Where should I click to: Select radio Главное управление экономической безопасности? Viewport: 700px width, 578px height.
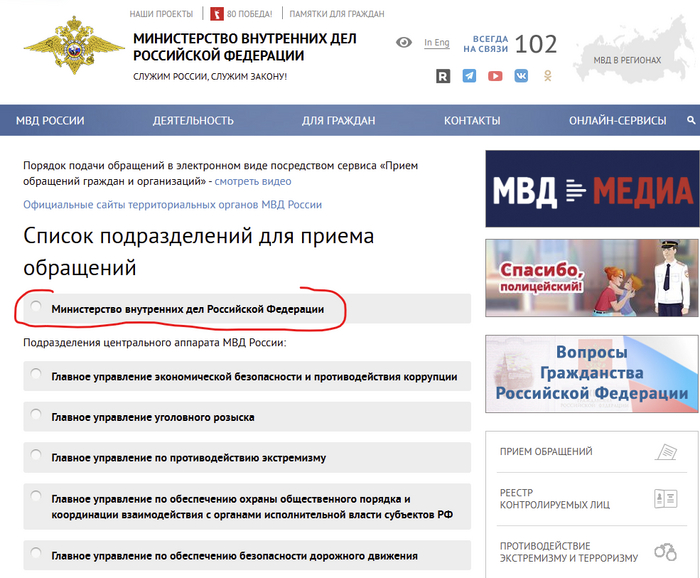[x=36, y=374]
